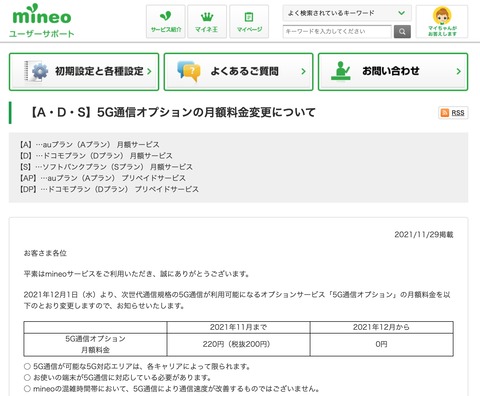Click ユーザーサポート header text
Screen dimensions: 480x396
click(42, 34)
